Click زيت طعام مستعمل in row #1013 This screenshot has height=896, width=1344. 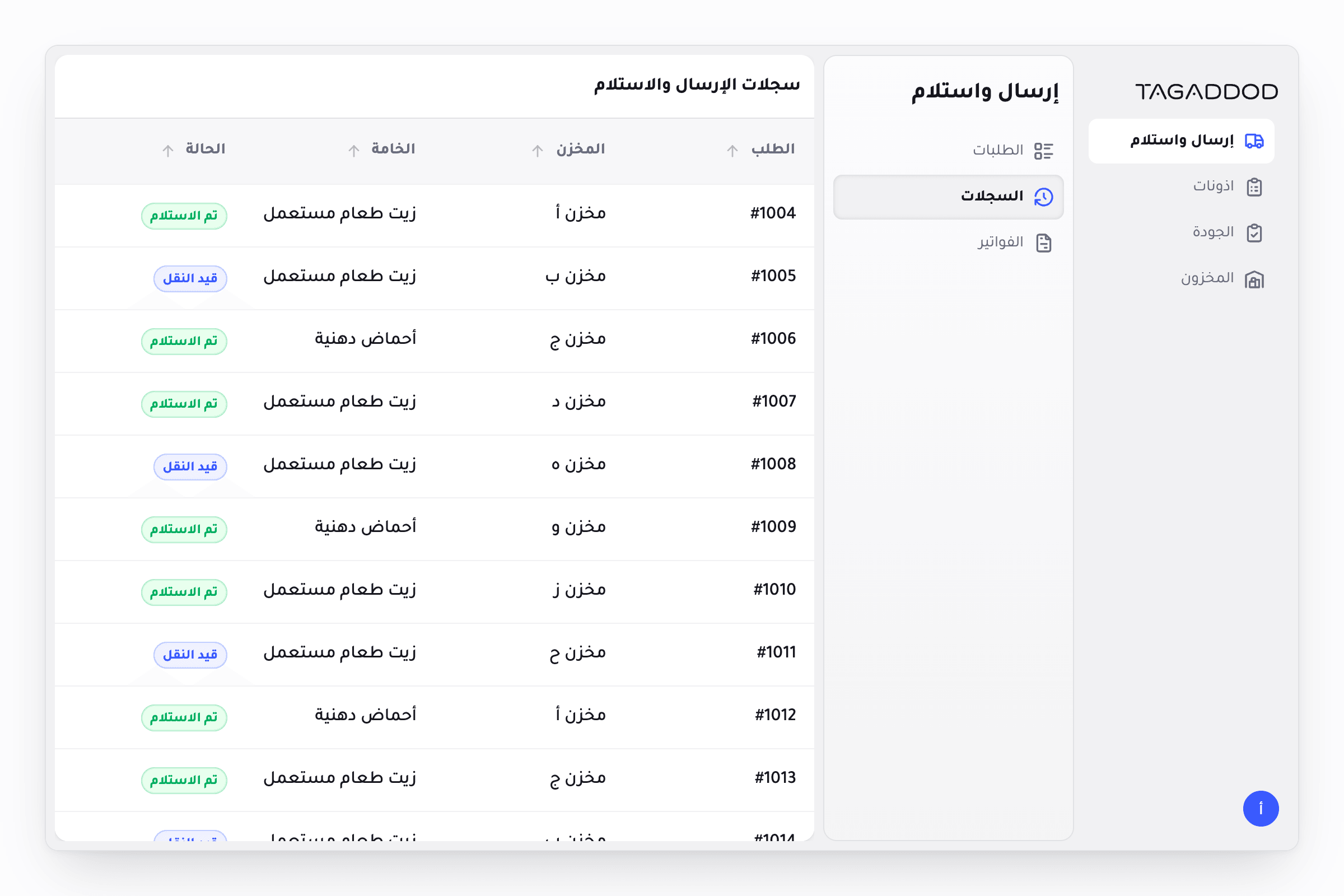(340, 778)
